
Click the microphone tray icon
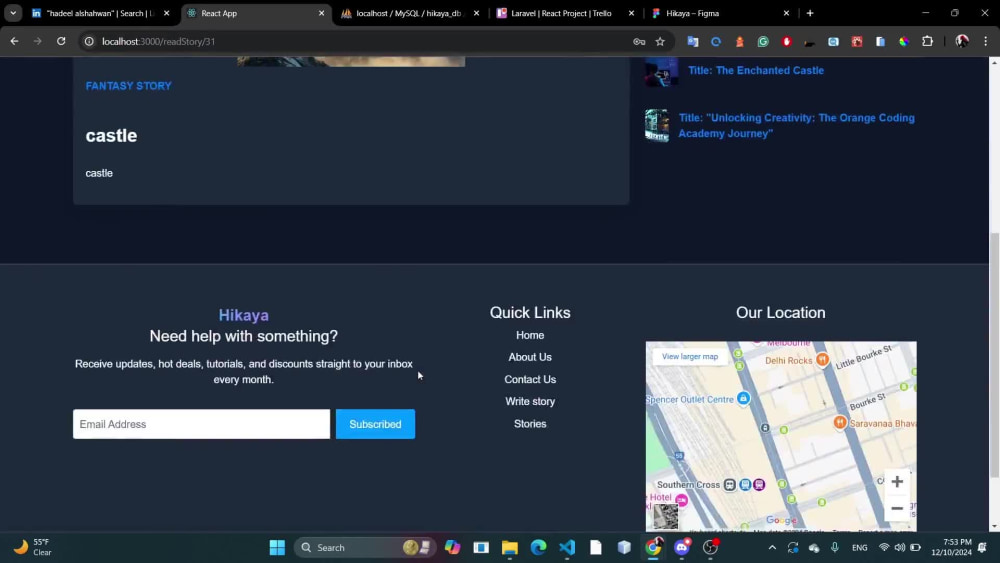(835, 548)
